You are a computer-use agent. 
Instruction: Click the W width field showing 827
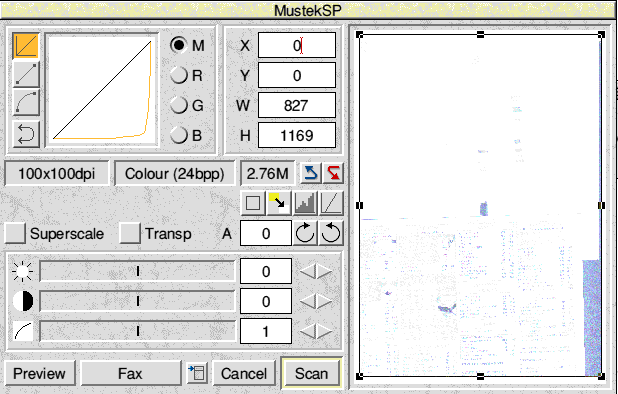(297, 105)
